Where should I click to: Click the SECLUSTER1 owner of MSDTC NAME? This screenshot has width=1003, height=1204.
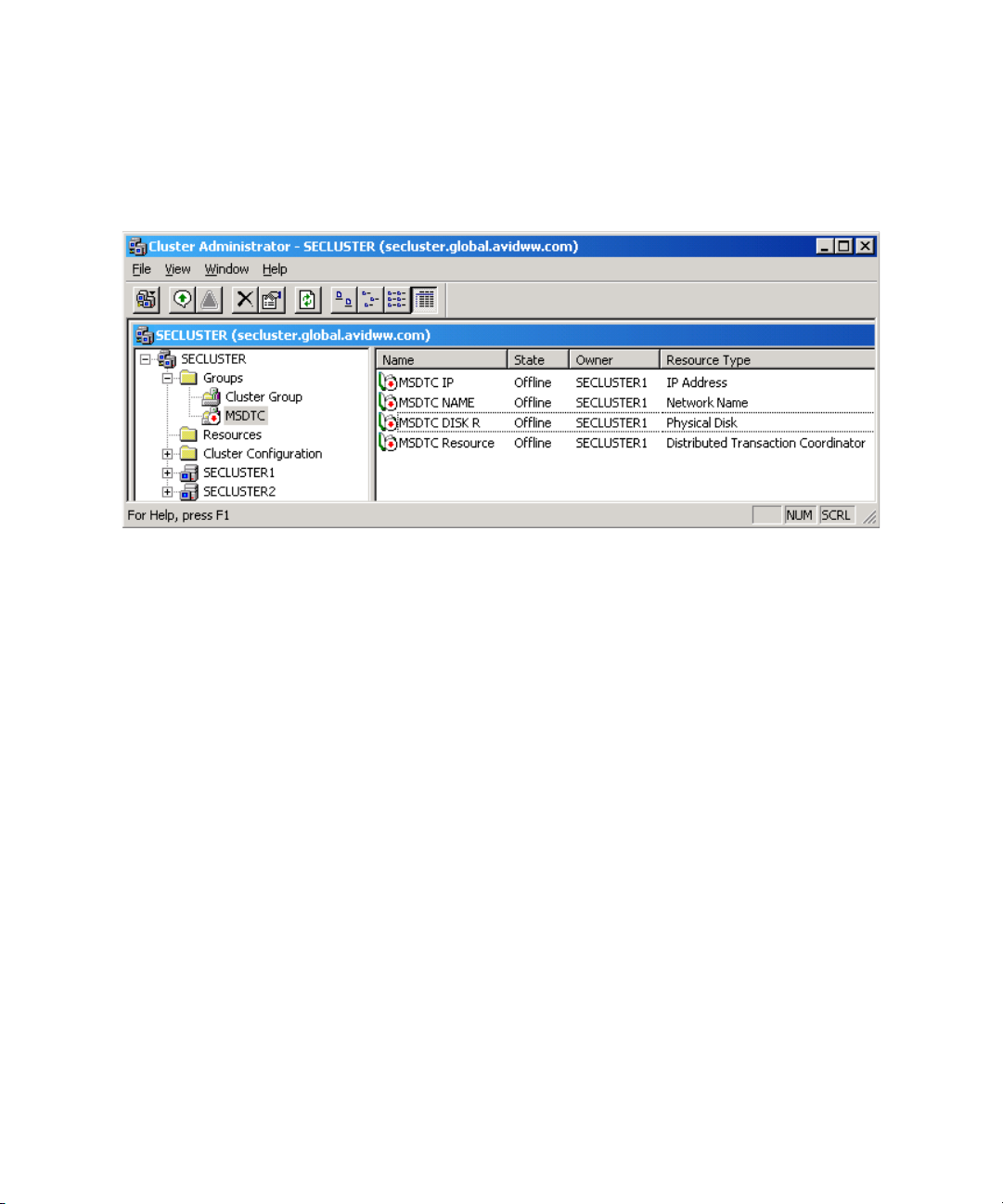(x=611, y=403)
